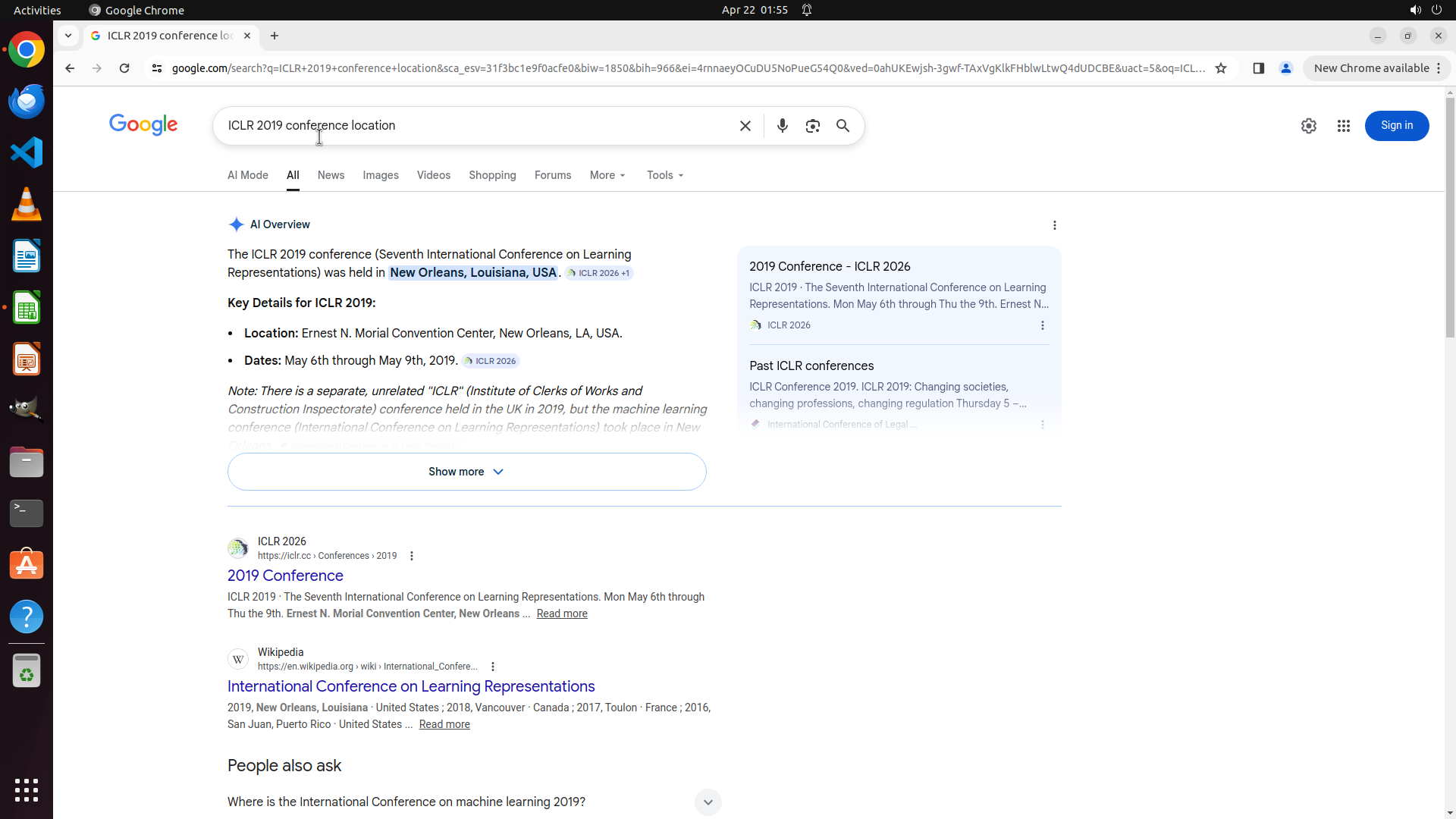The image size is (1456, 819).
Task: Bookmark this page with star icon
Action: pos(1220,68)
